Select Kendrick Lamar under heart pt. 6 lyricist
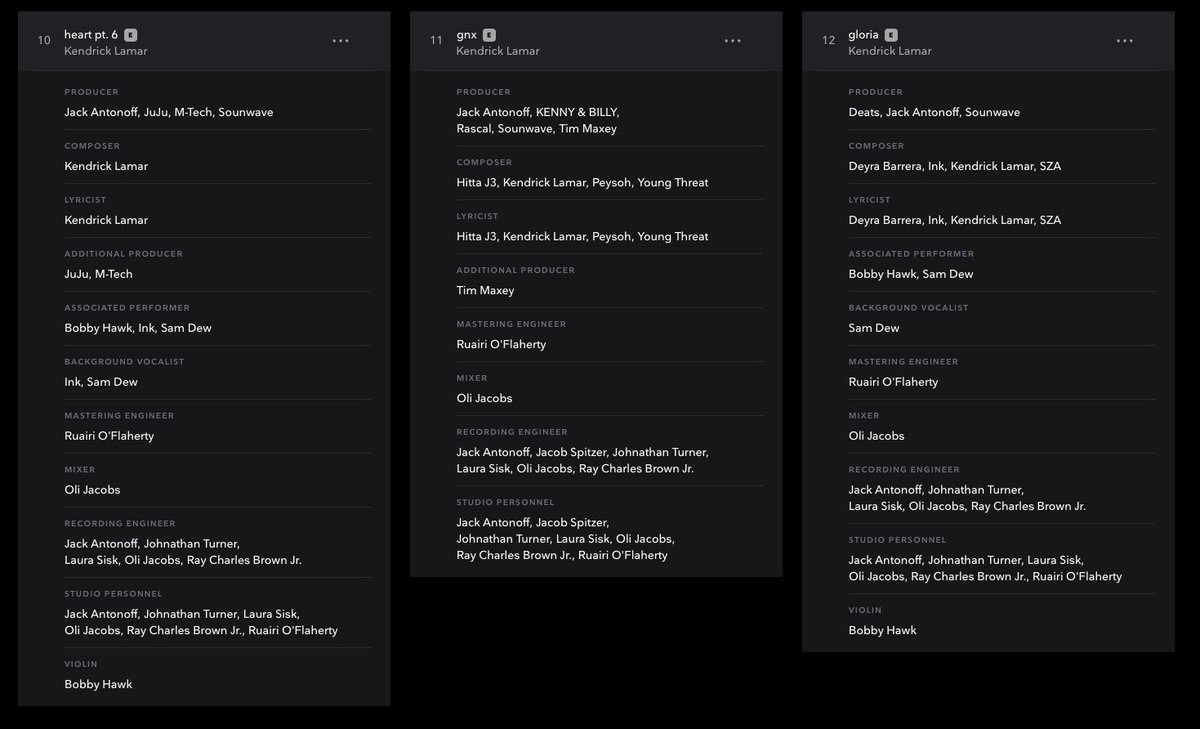 [x=106, y=220]
